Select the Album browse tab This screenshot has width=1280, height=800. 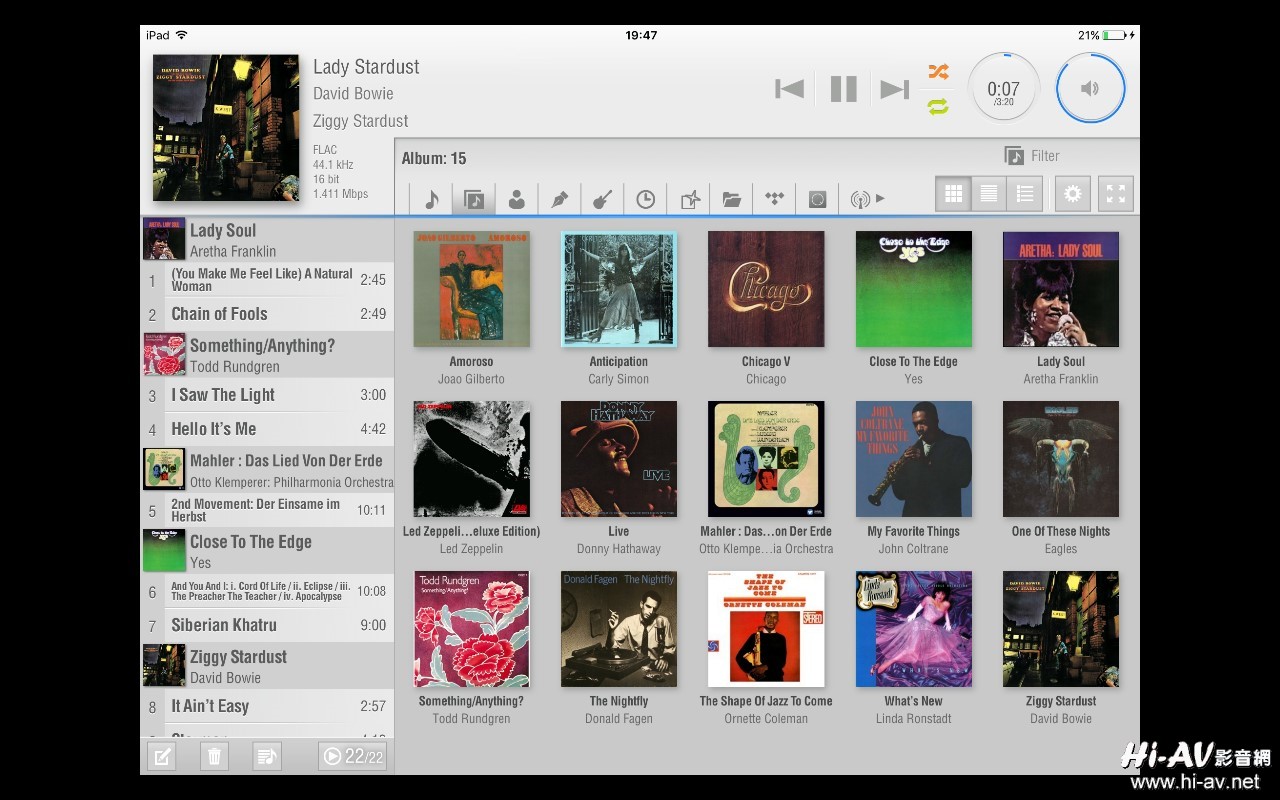click(474, 198)
